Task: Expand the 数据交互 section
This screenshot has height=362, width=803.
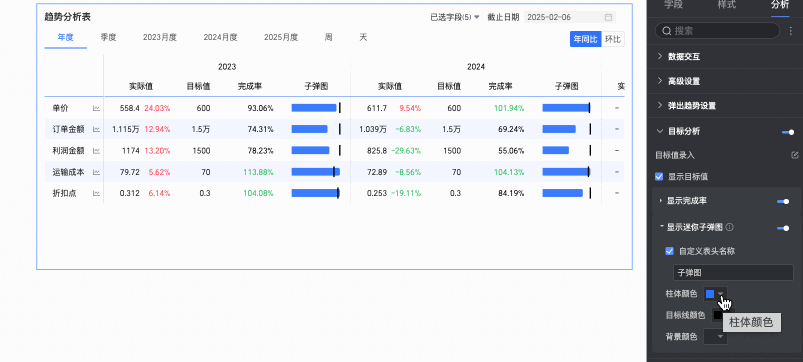Action: 660,56
